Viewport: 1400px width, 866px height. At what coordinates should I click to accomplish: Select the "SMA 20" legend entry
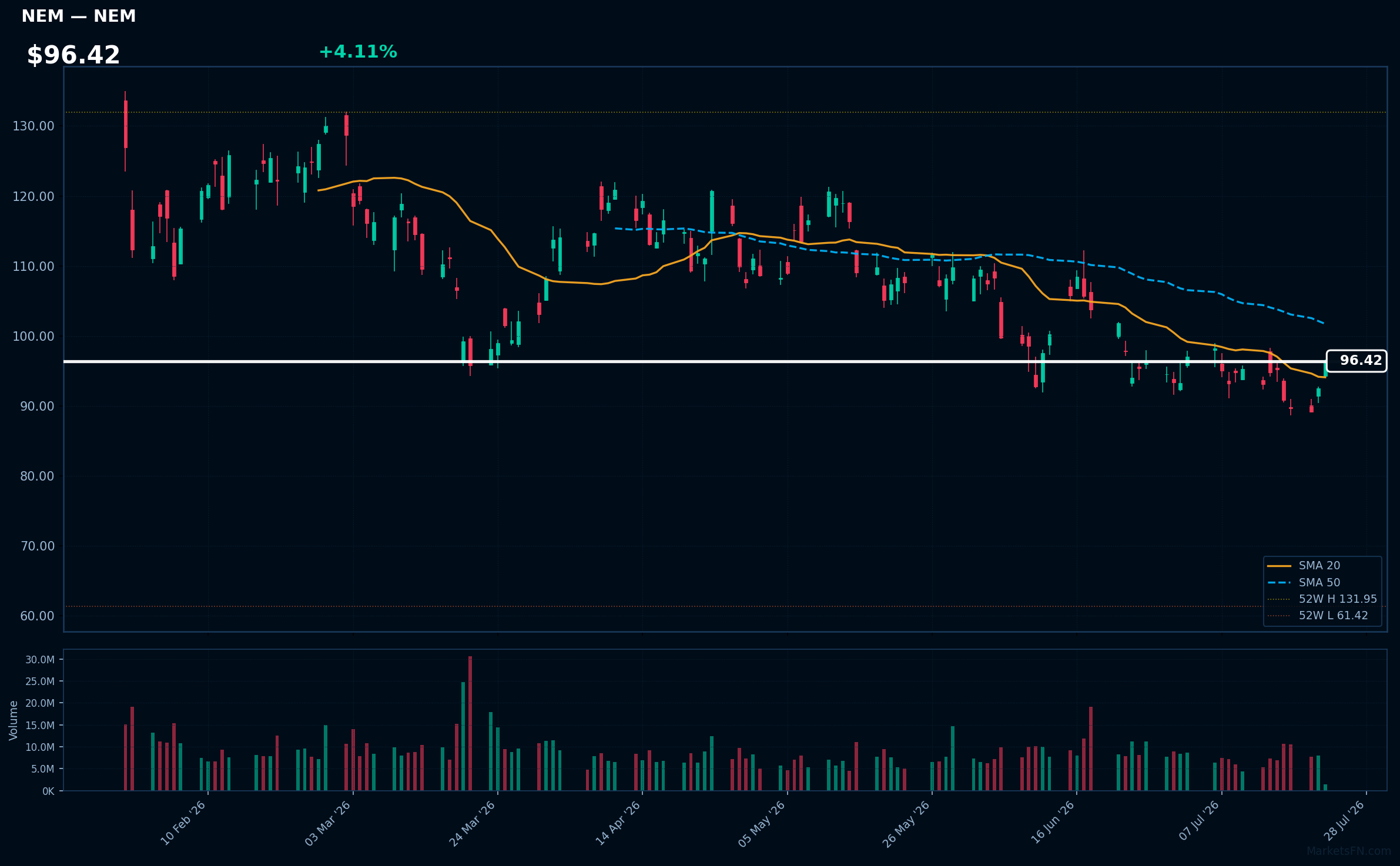(x=1304, y=566)
